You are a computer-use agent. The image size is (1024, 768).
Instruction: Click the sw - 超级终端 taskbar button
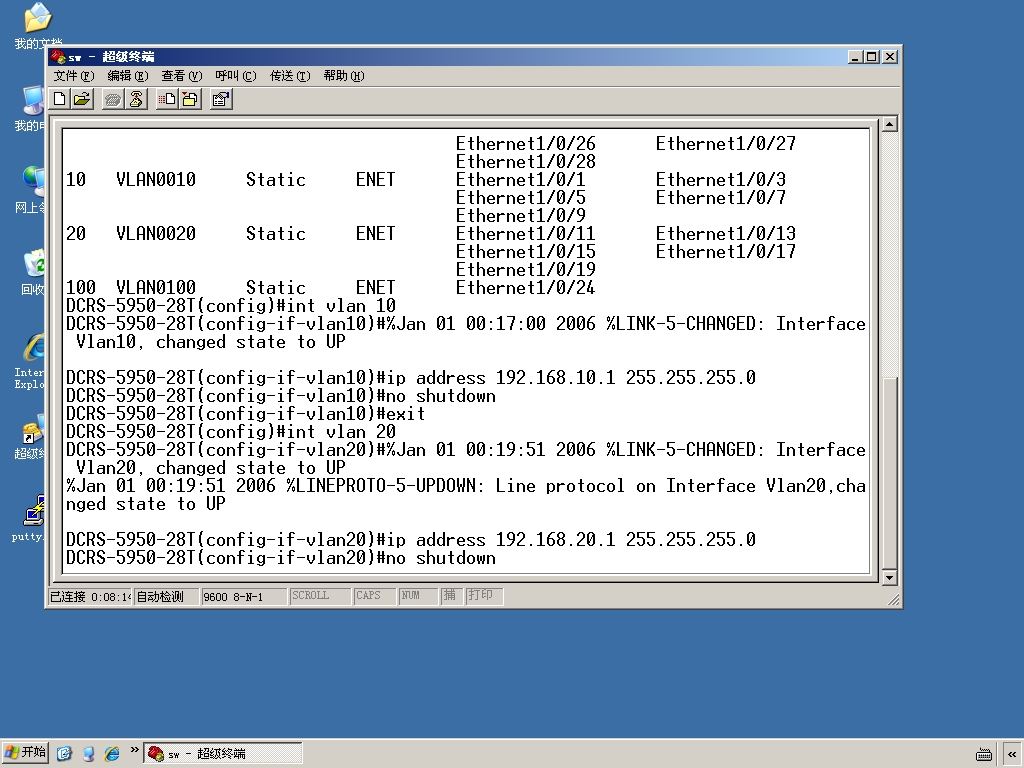tap(223, 754)
